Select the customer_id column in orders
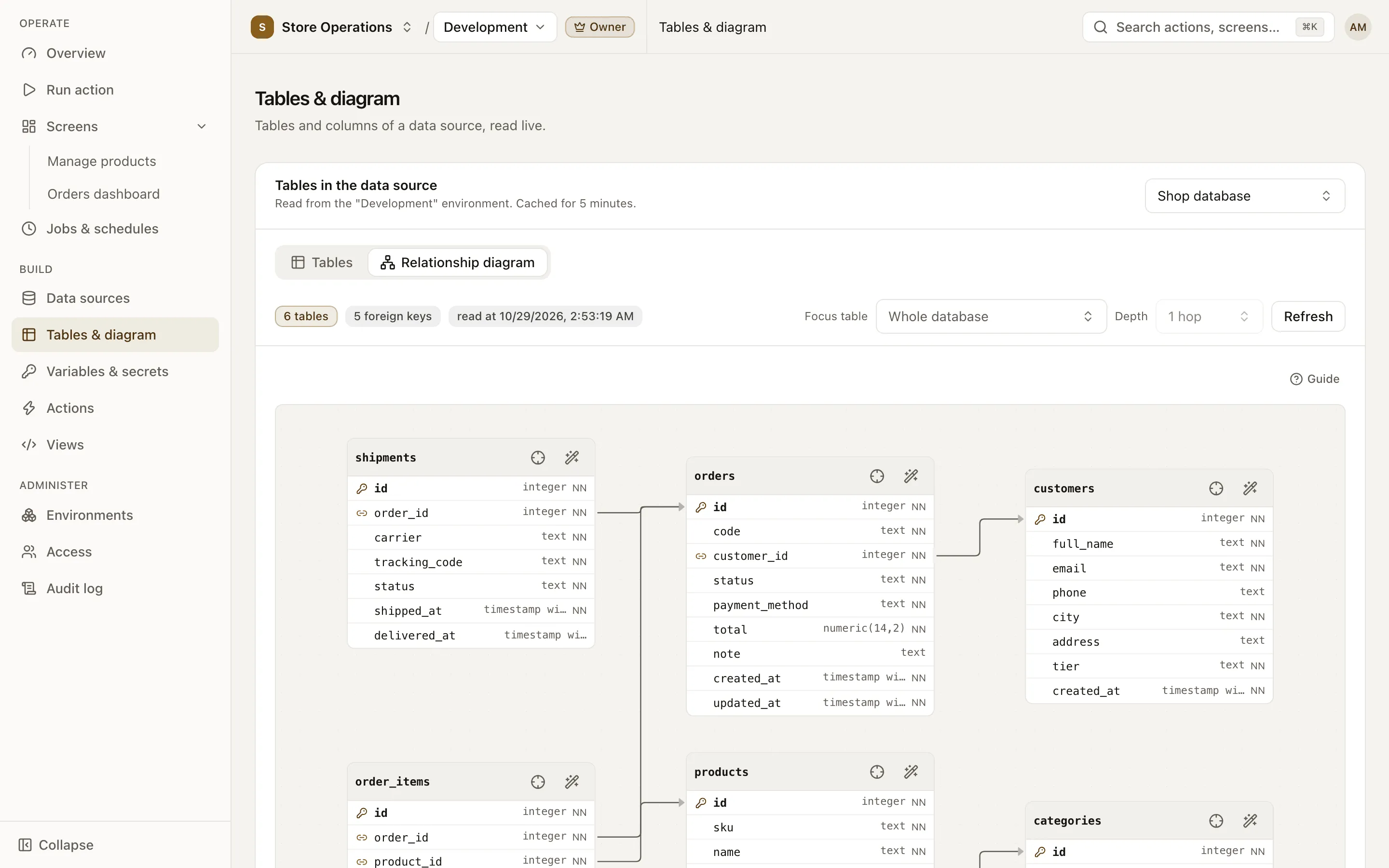The height and width of the screenshot is (868, 1389). pos(810,556)
